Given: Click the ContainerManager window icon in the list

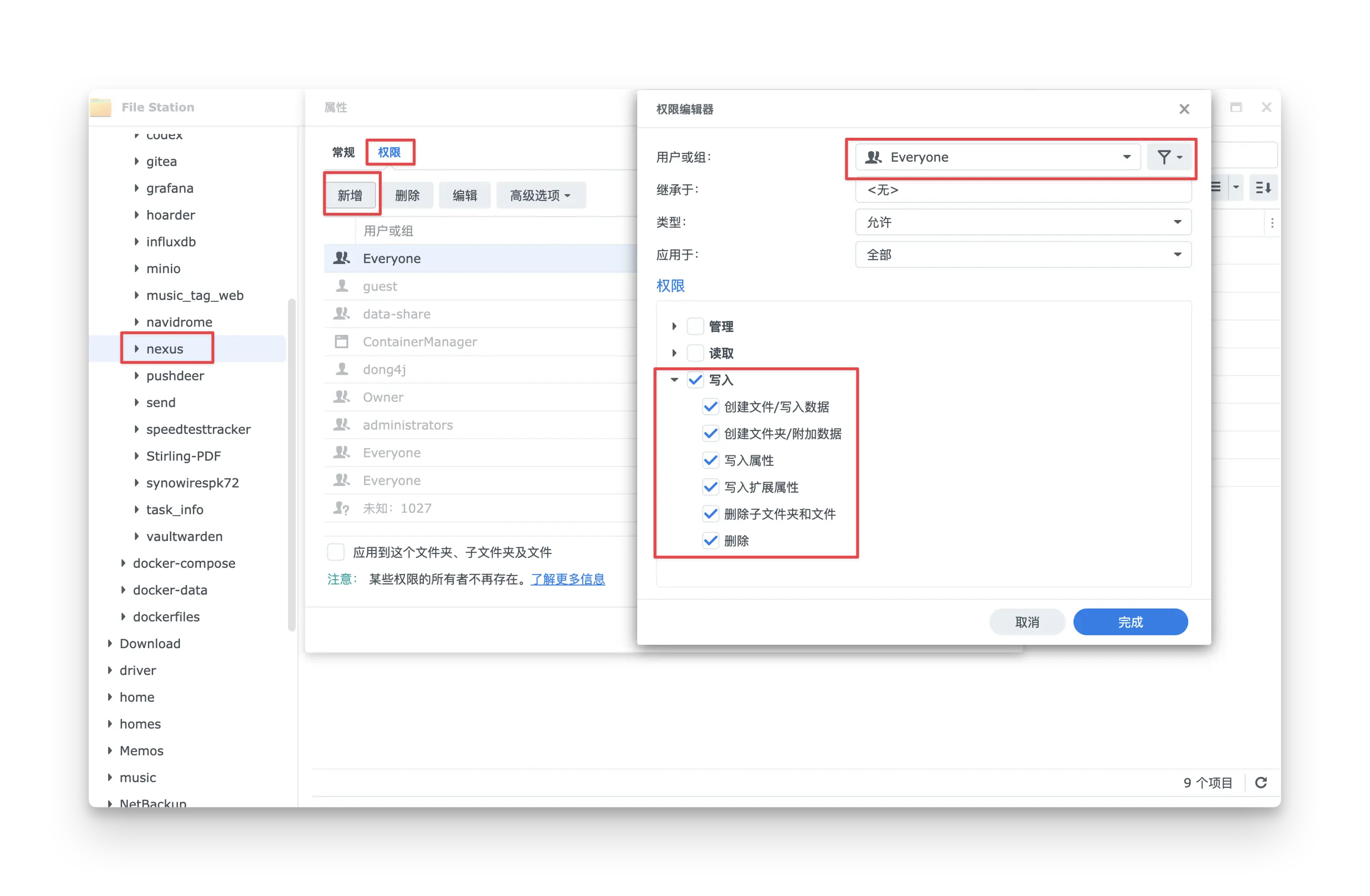Looking at the screenshot, I should [x=342, y=342].
